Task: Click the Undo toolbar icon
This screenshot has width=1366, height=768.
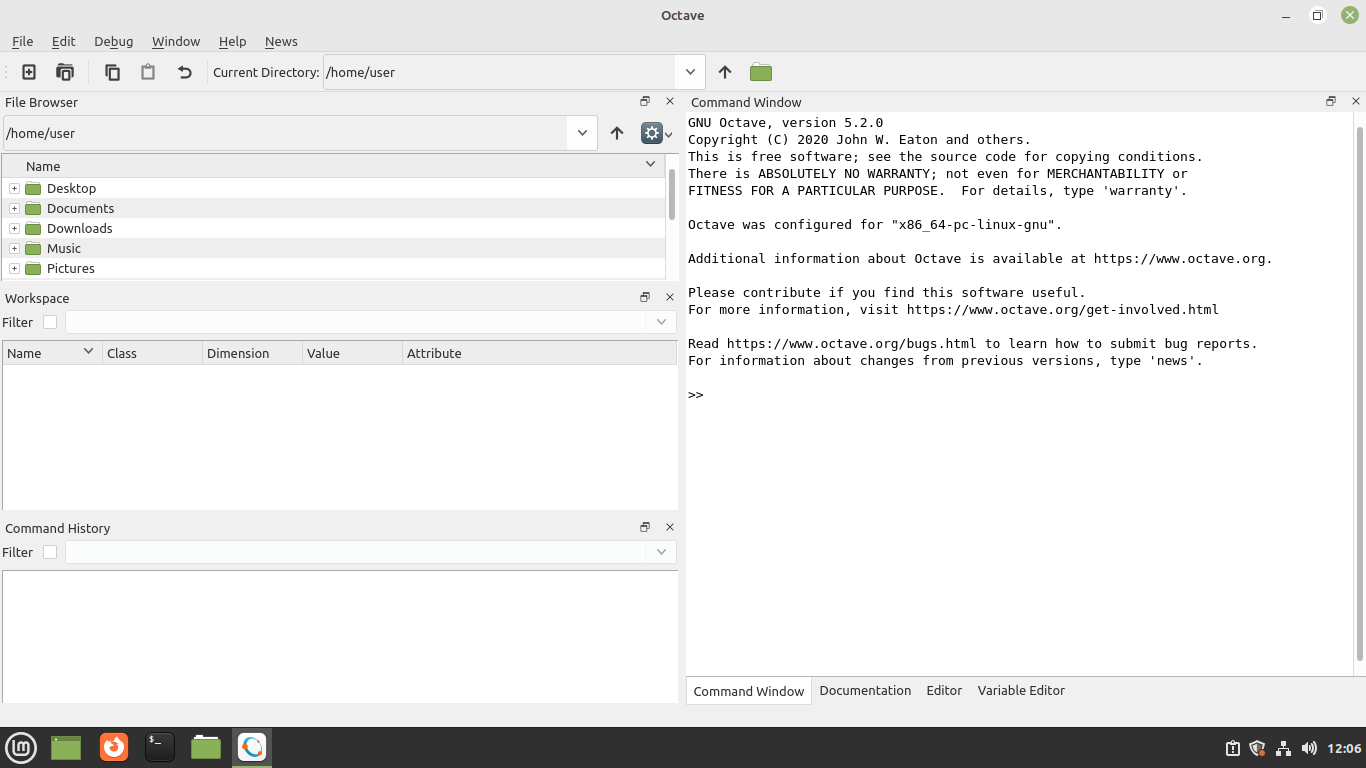Action: [184, 72]
